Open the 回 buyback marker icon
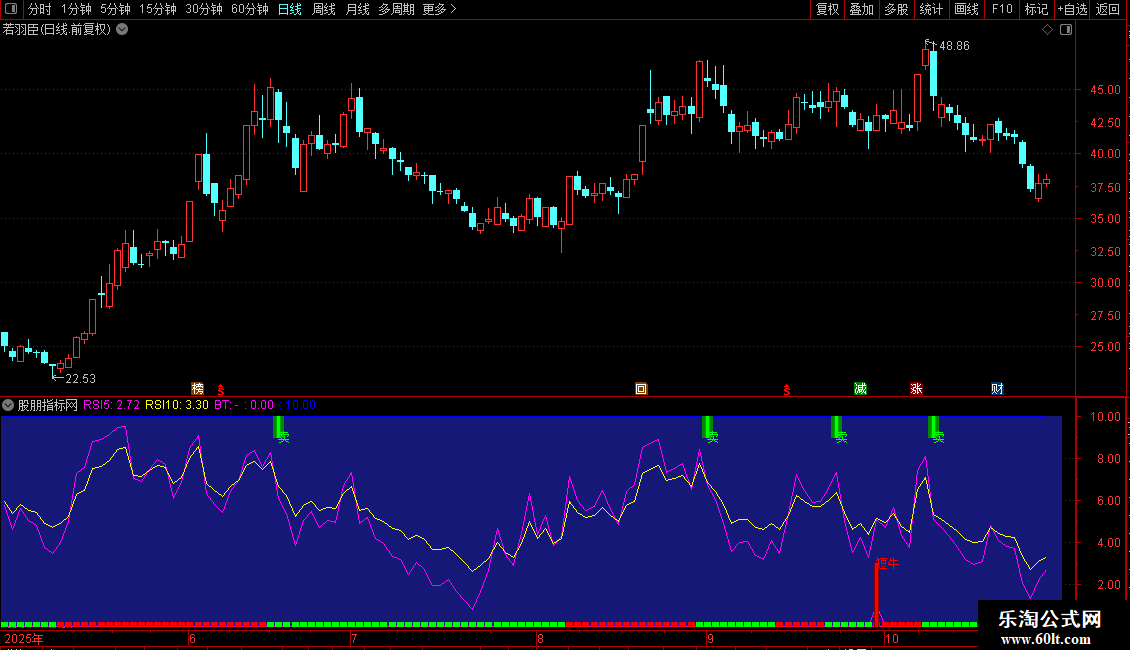 click(x=641, y=389)
